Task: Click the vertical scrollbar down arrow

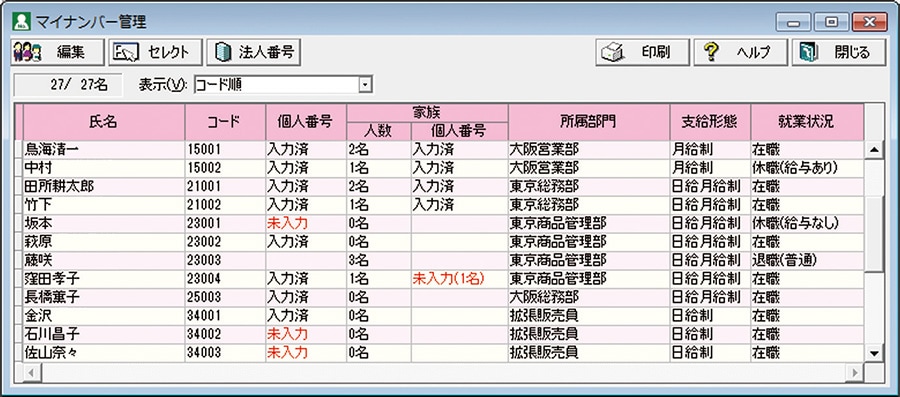Action: [874, 353]
